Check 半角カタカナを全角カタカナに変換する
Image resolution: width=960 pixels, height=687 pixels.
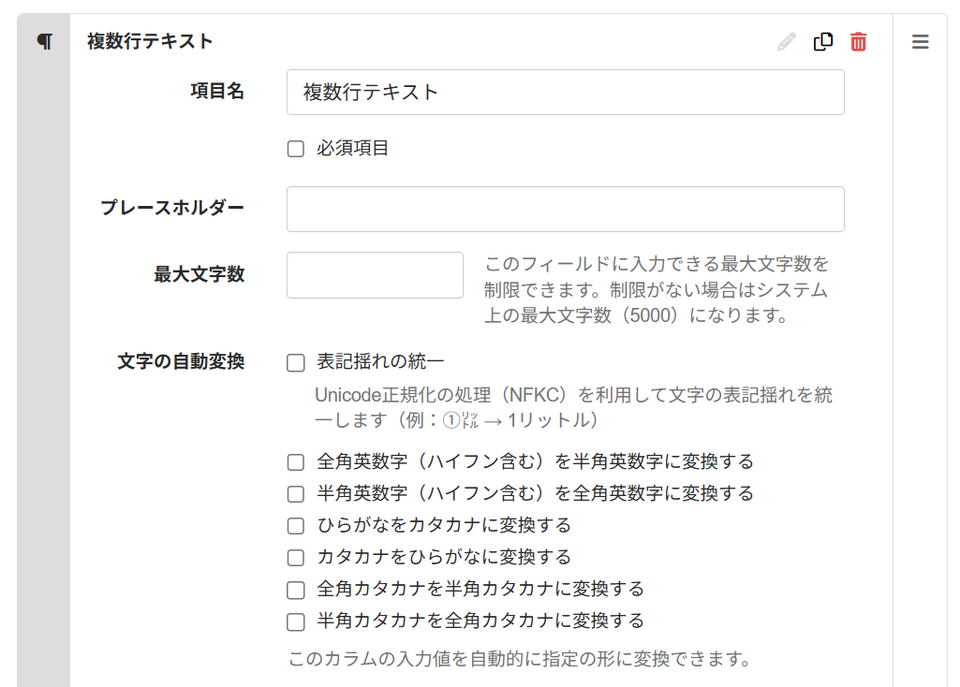296,622
